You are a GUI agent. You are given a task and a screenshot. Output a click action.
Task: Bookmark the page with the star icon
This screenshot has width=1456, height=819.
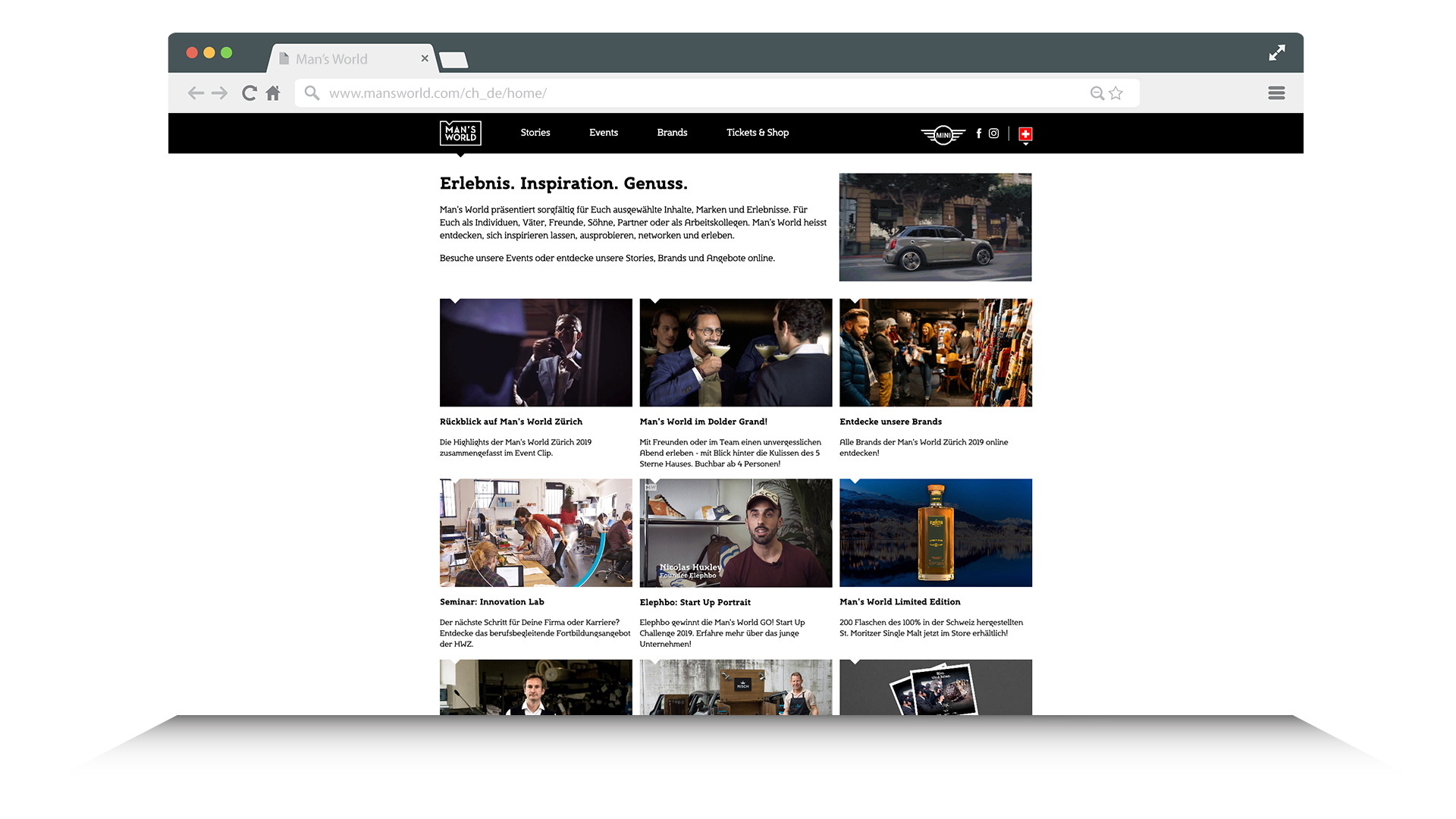click(x=1116, y=93)
